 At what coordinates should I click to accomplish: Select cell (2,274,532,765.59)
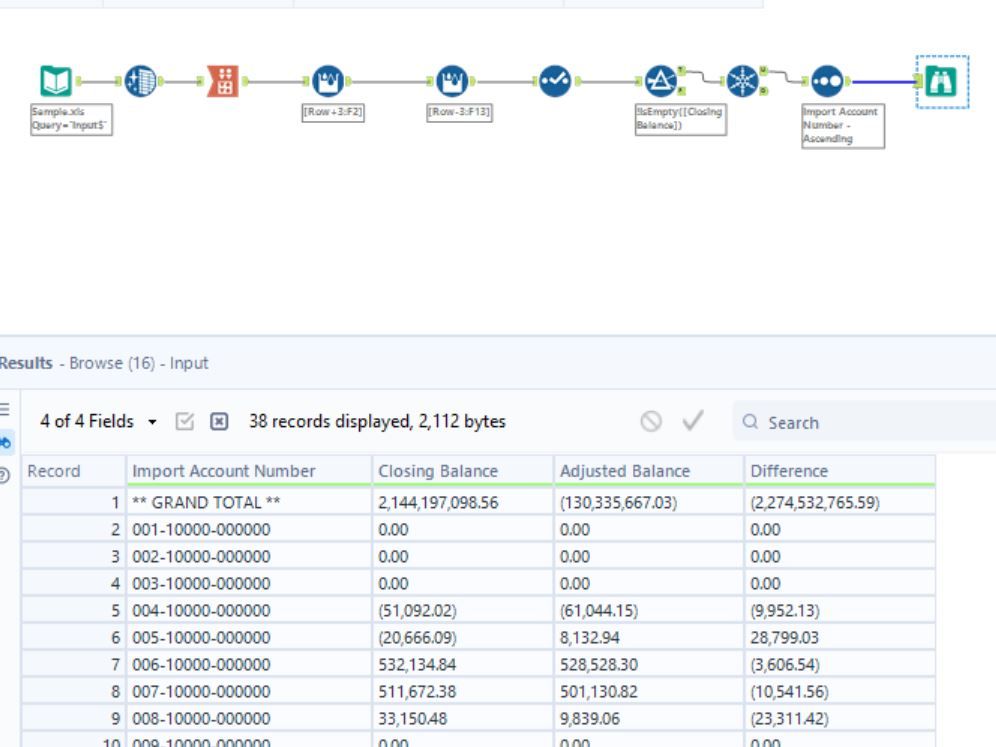point(840,502)
